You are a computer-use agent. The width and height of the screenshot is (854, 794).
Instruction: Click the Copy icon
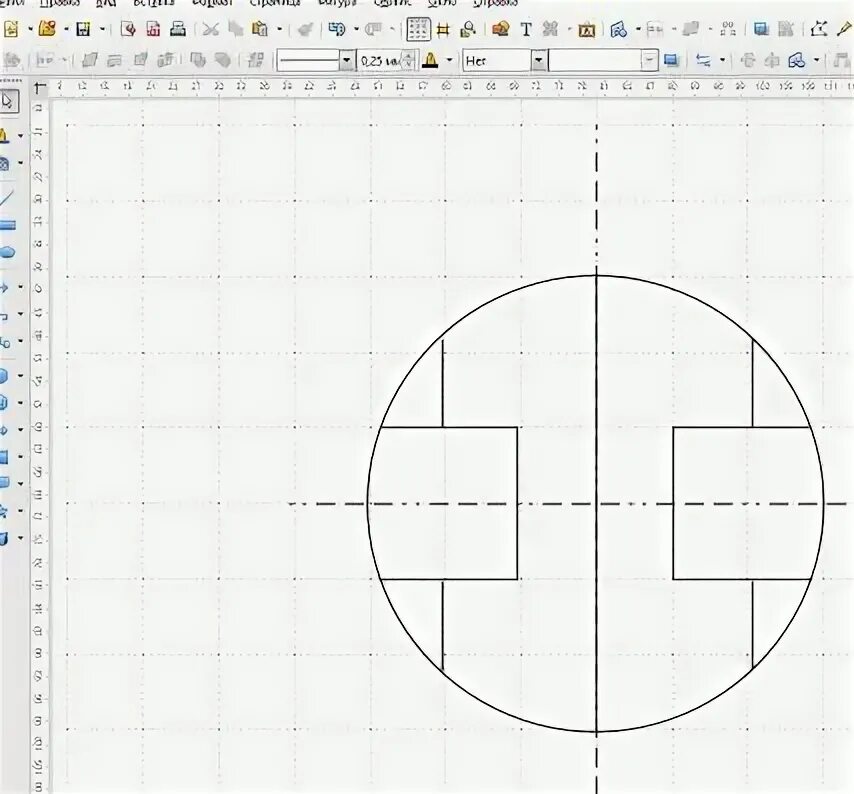pos(235,29)
